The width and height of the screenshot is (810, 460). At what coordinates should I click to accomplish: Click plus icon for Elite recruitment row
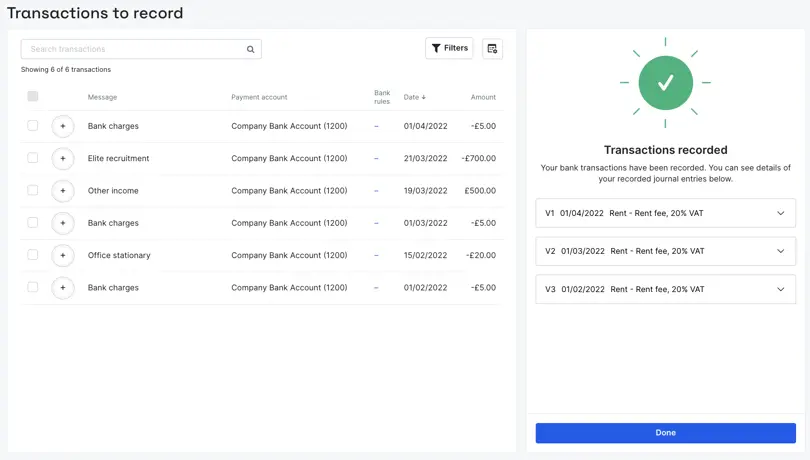click(x=63, y=159)
